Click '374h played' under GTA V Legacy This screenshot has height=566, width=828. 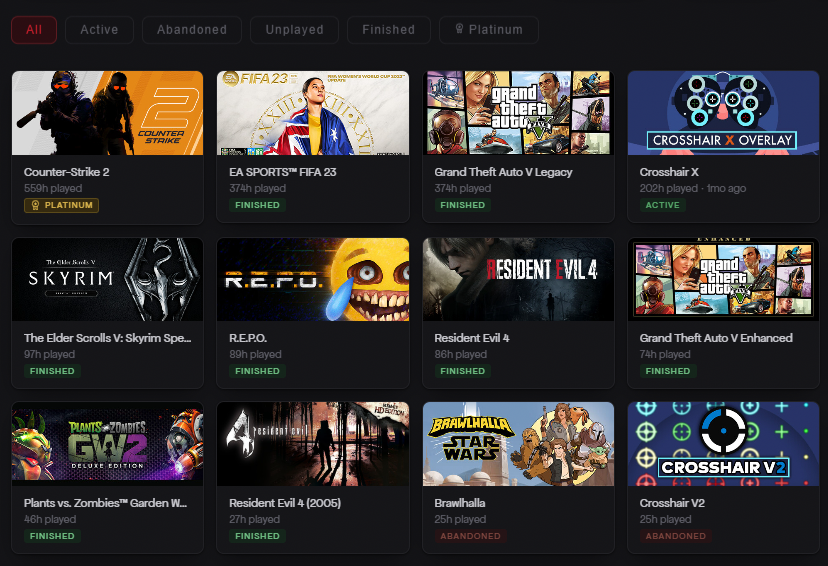pyautogui.click(x=463, y=188)
